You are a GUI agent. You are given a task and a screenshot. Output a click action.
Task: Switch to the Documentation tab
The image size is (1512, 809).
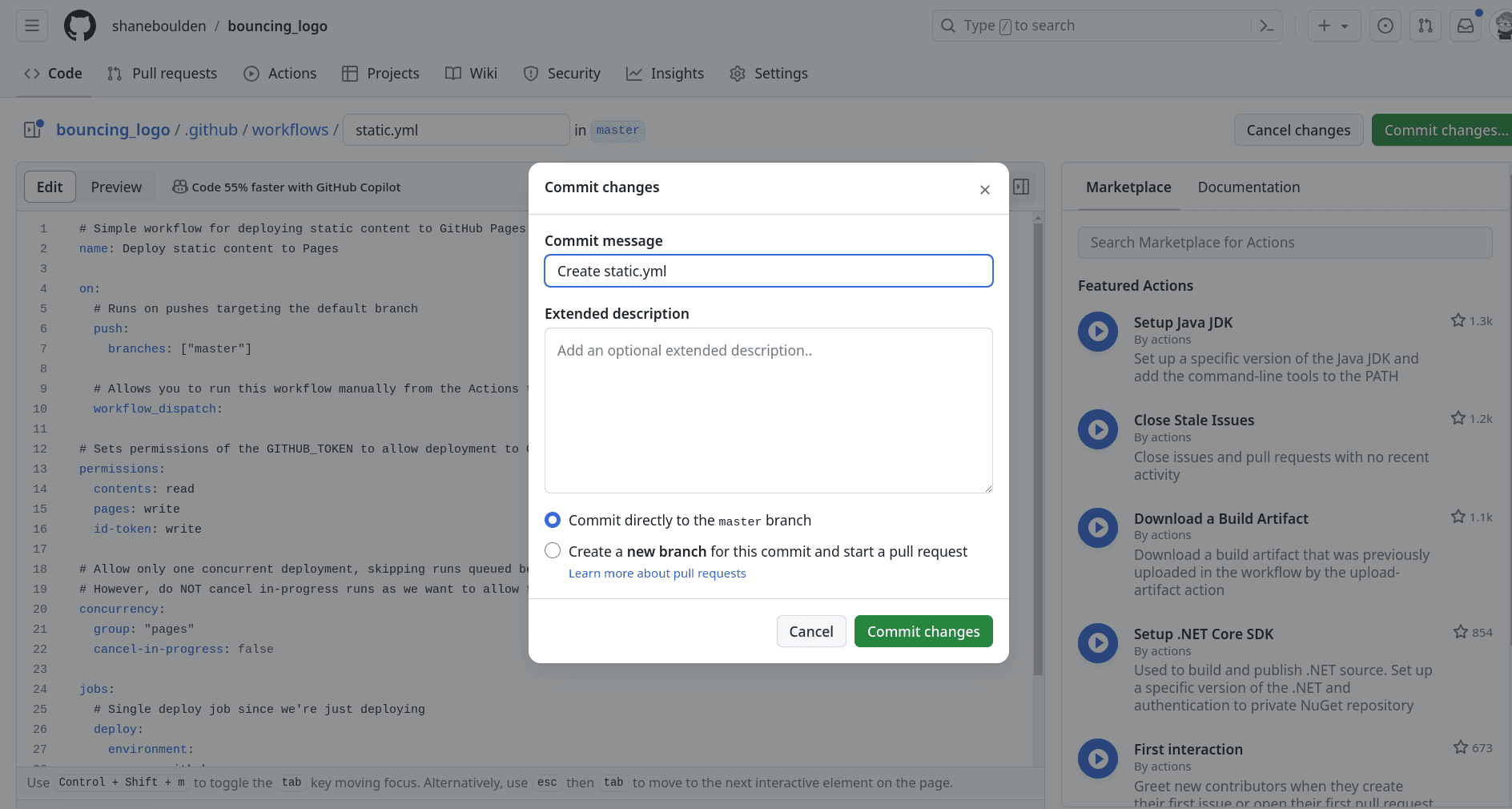[1249, 187]
